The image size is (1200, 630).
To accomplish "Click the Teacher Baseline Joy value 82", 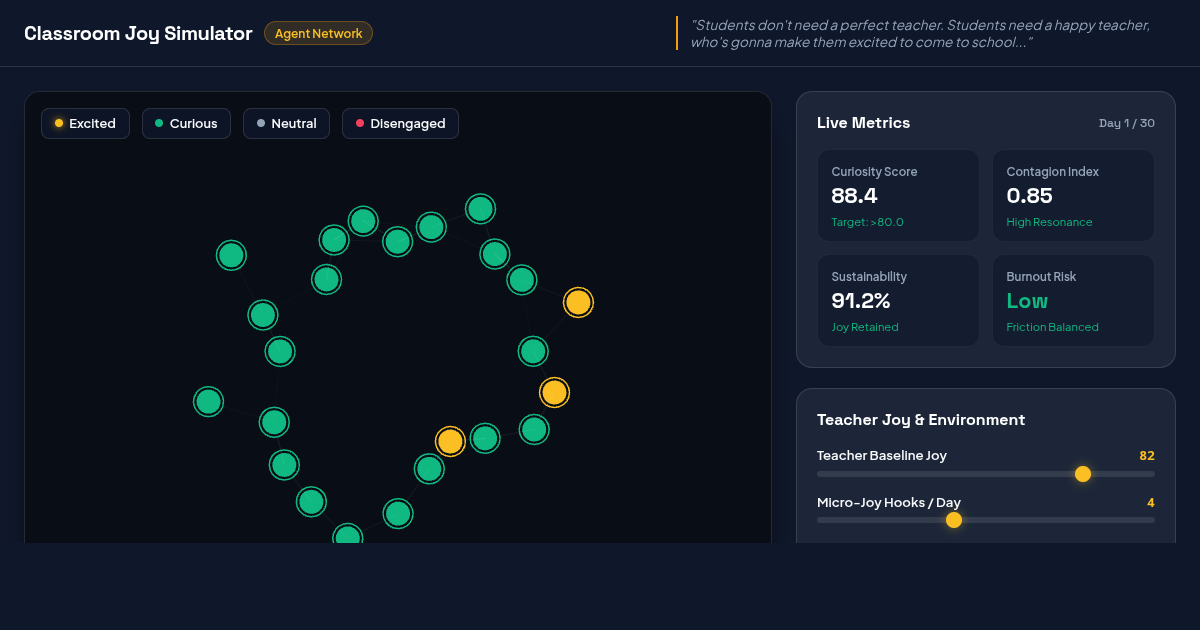I will click(1147, 456).
